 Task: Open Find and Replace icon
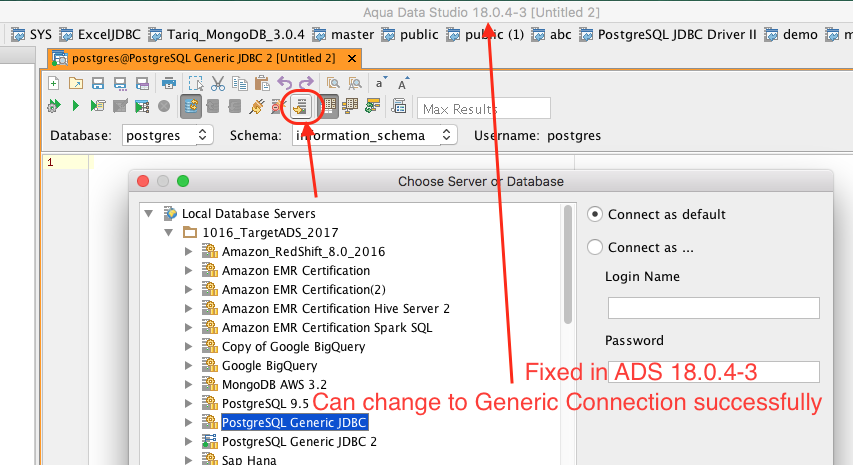(x=355, y=83)
